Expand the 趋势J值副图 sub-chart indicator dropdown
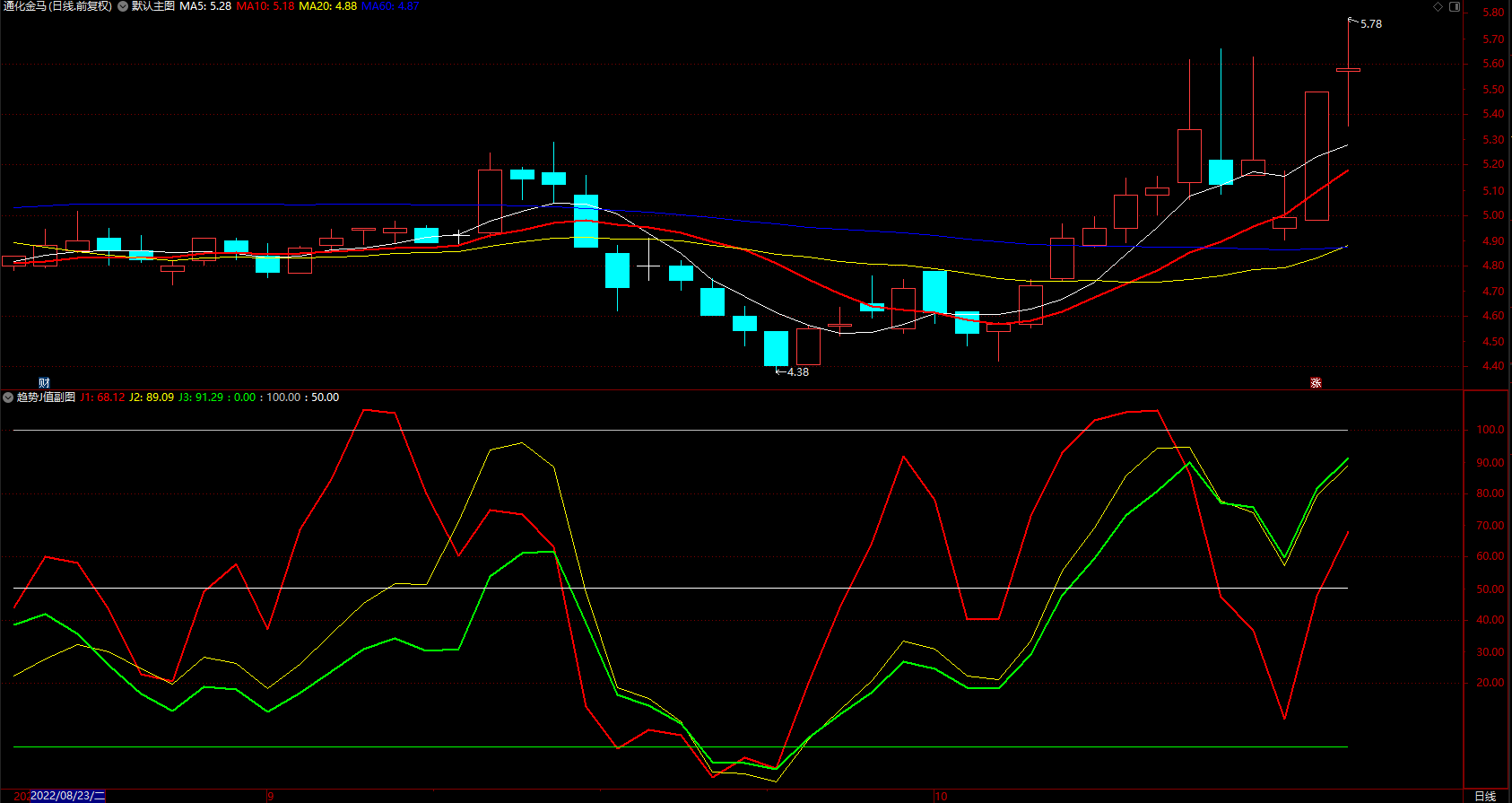 (8, 397)
